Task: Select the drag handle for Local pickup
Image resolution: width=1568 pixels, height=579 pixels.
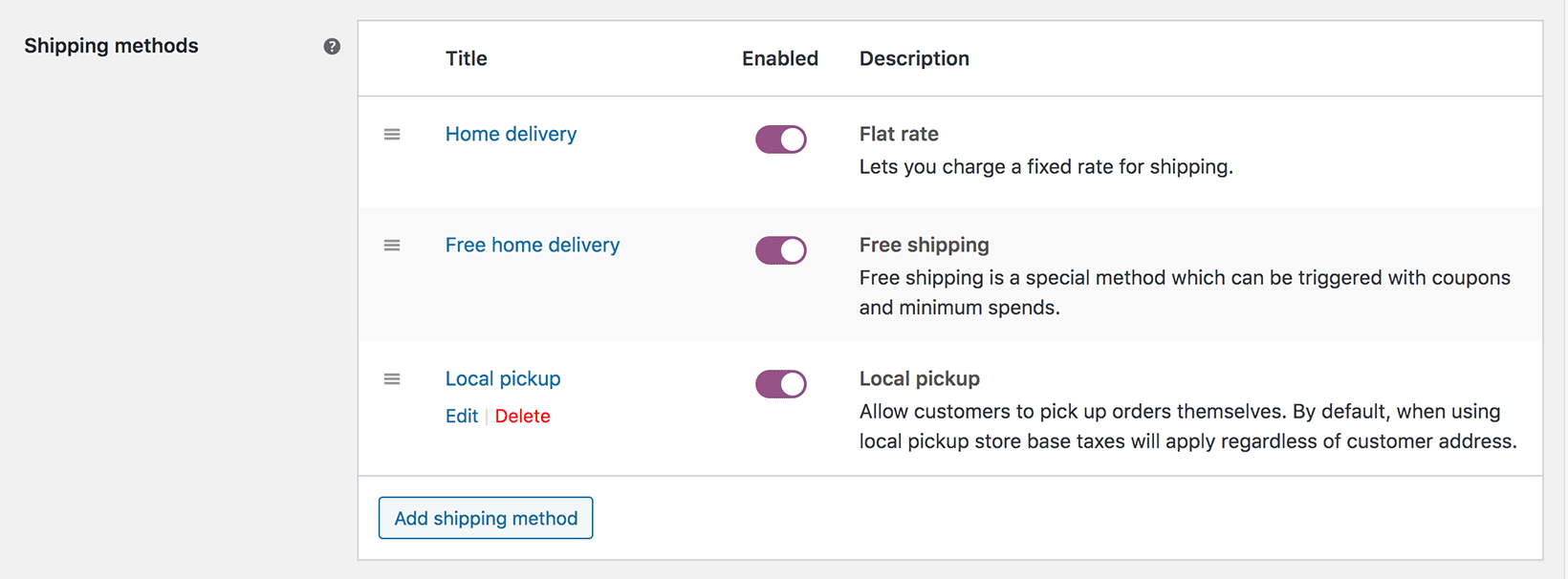Action: [x=392, y=378]
